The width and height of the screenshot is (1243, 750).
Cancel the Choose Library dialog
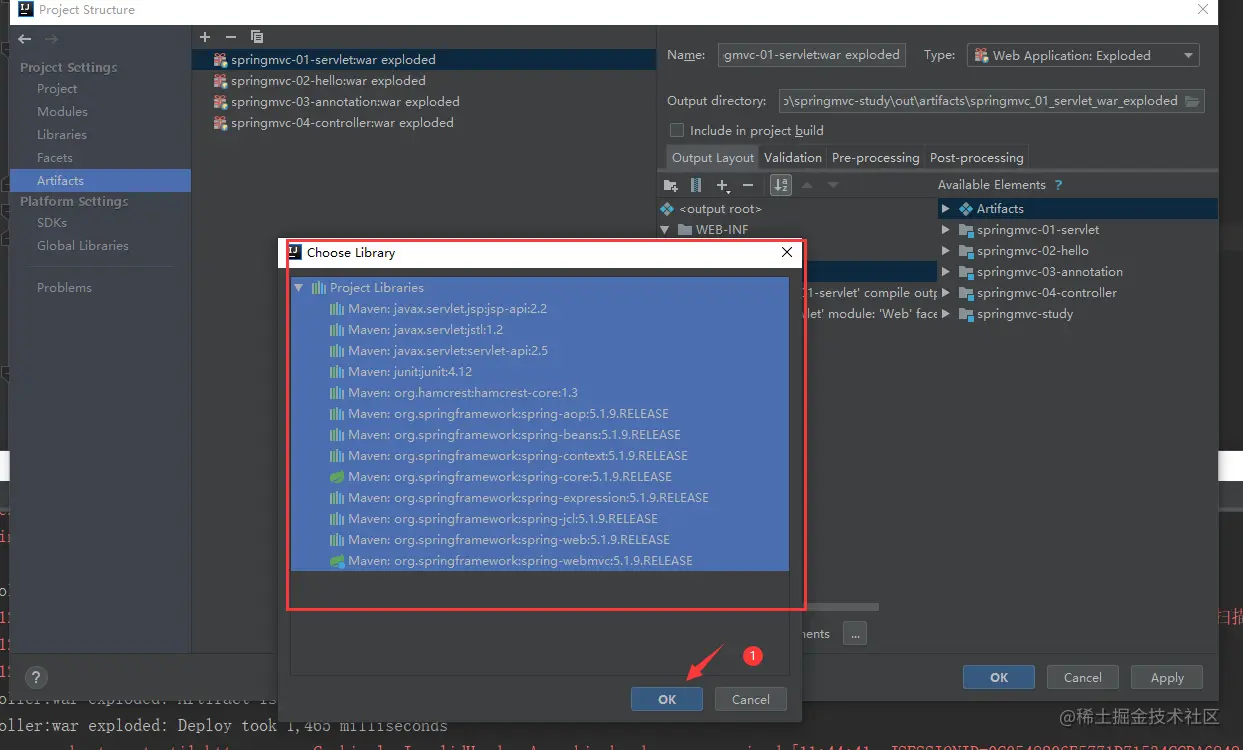click(751, 699)
